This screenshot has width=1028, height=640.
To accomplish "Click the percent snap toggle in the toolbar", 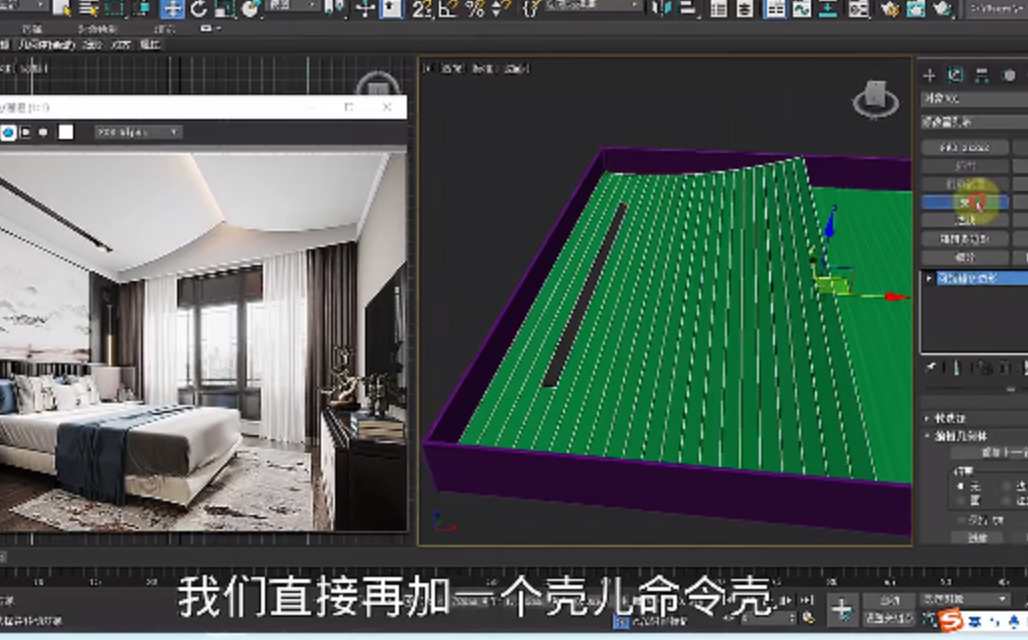I will coord(474,9).
